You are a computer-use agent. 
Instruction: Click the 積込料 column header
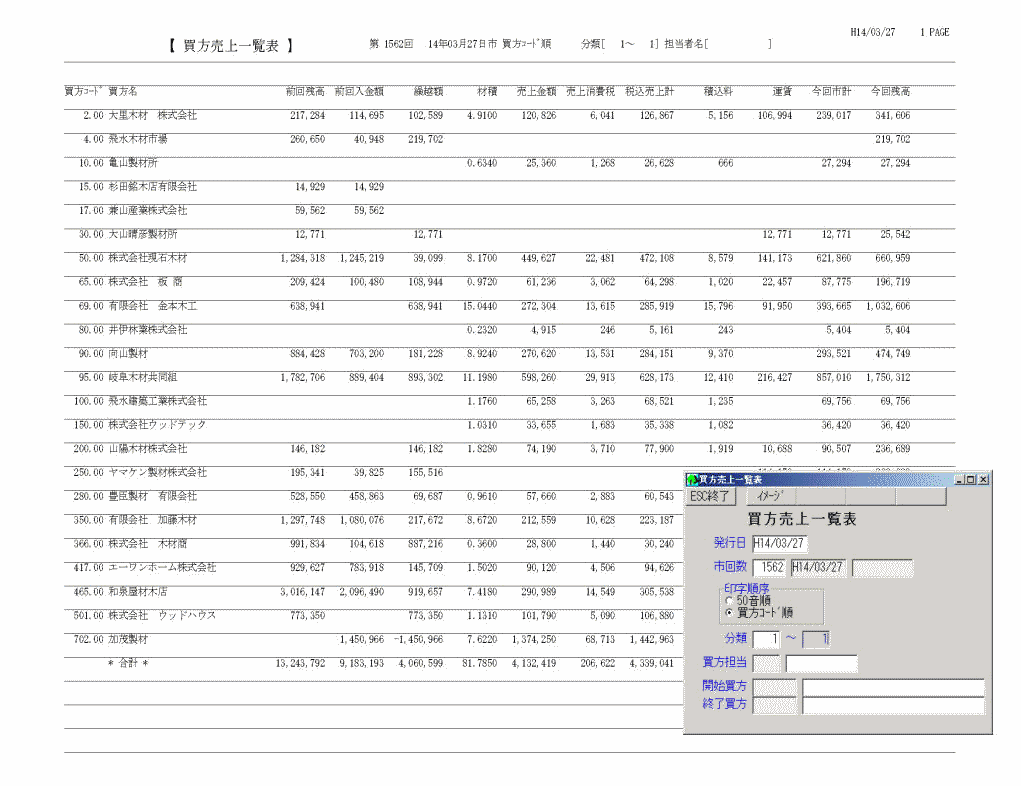coord(719,91)
